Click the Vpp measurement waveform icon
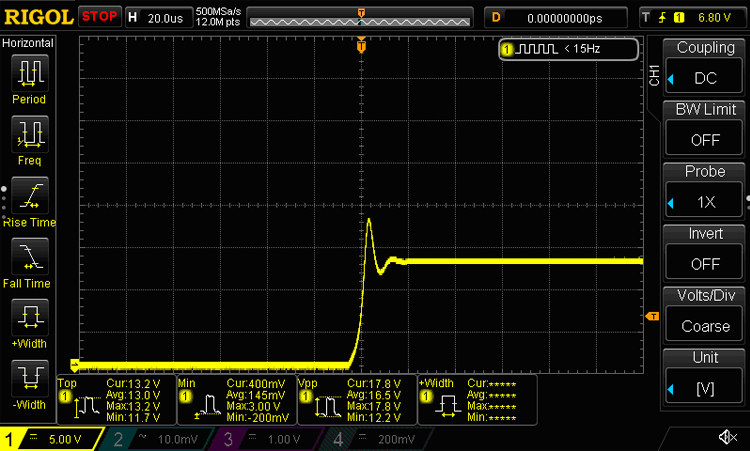This screenshot has width=750, height=451. pyautogui.click(x=328, y=407)
